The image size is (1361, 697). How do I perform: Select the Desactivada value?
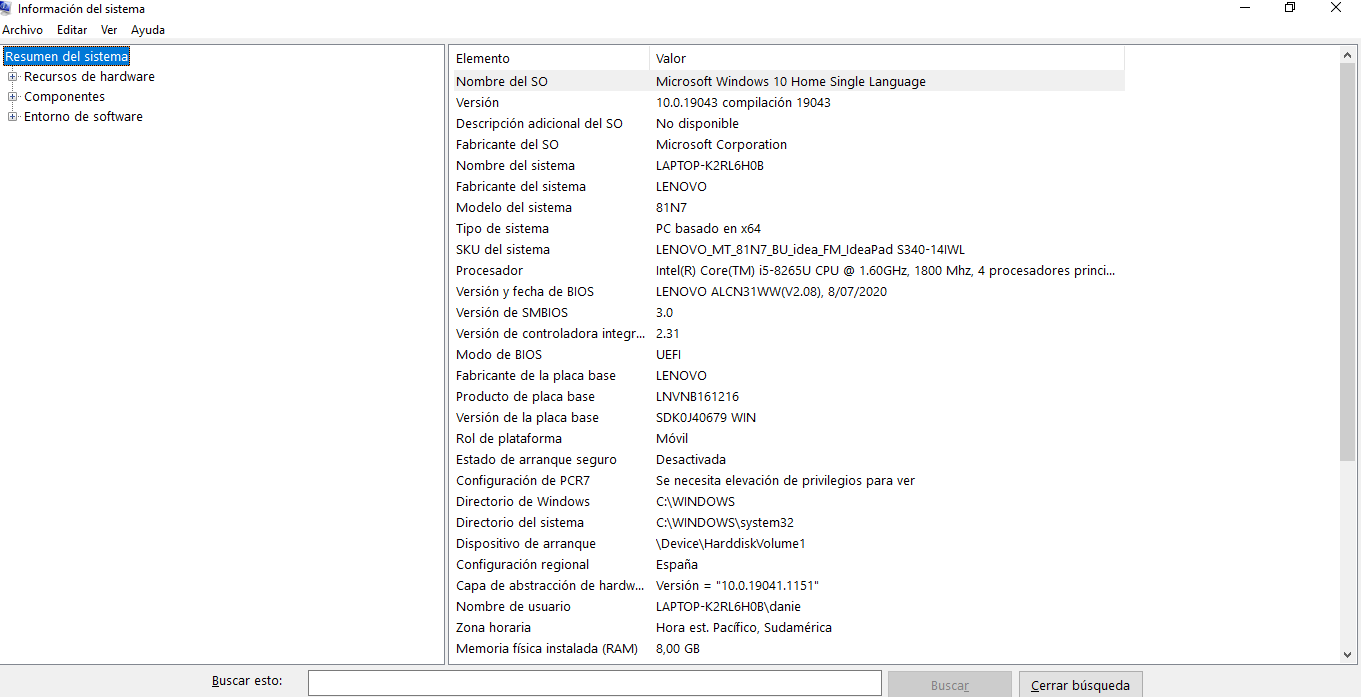point(690,460)
